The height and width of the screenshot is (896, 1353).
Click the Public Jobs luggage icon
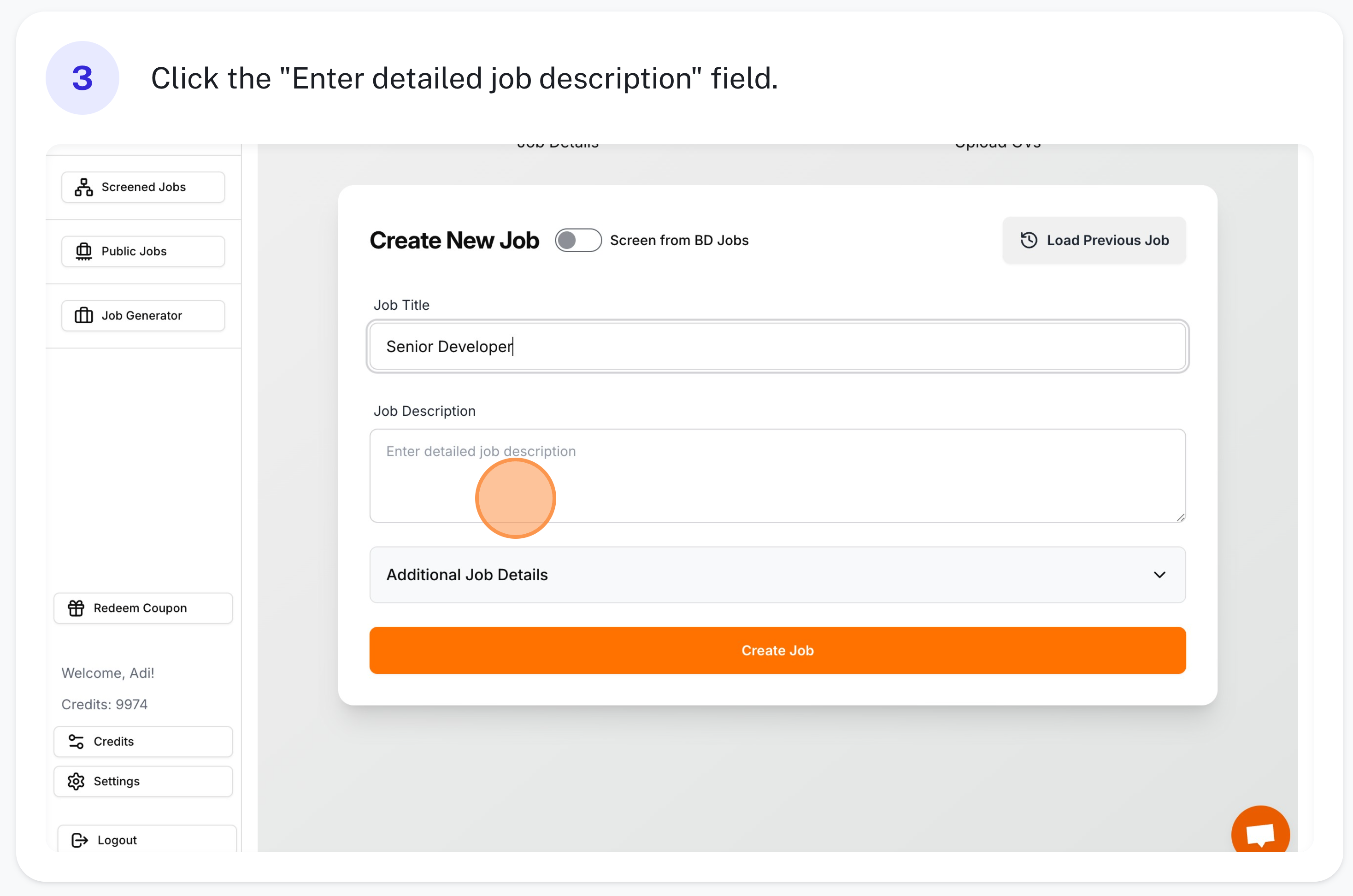point(84,252)
